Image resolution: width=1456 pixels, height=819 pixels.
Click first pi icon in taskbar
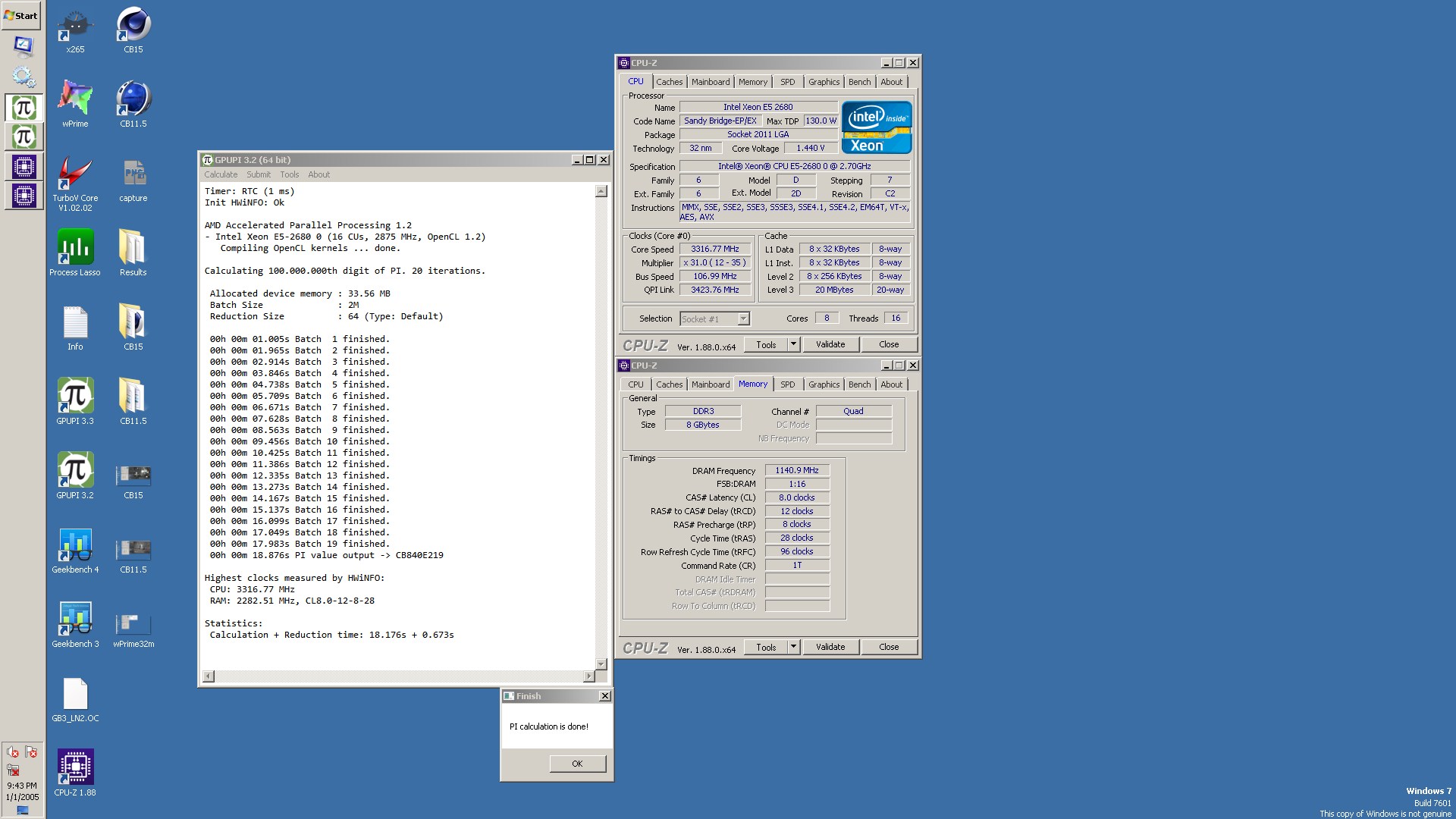pos(24,108)
